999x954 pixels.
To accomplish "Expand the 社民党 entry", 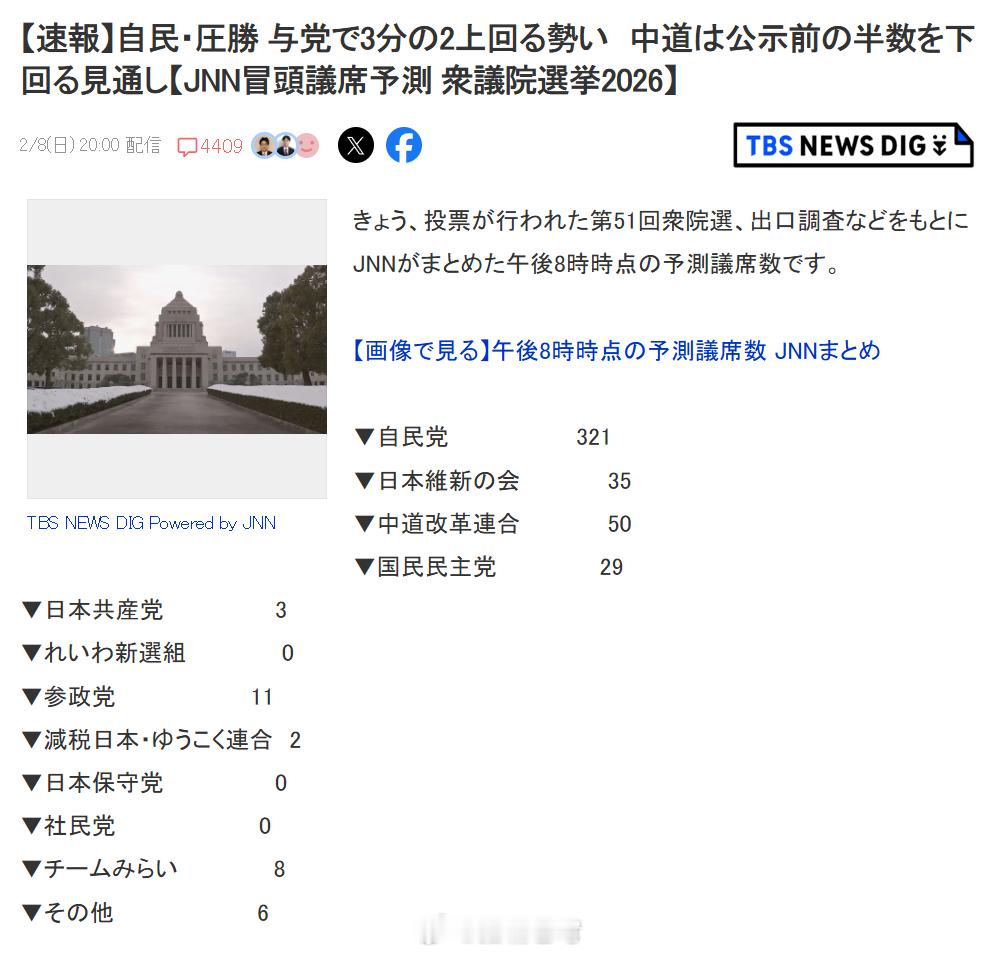I will click(x=72, y=826).
